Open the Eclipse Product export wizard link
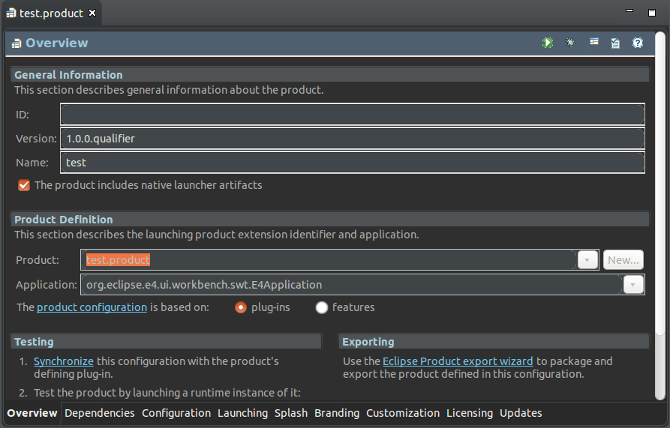The image size is (670, 428). [x=458, y=361]
